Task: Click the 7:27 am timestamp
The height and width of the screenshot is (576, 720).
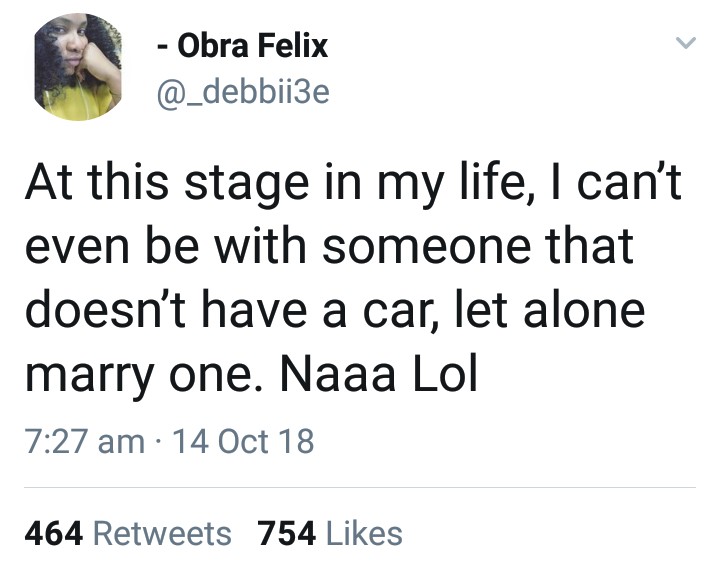Action: click(84, 441)
